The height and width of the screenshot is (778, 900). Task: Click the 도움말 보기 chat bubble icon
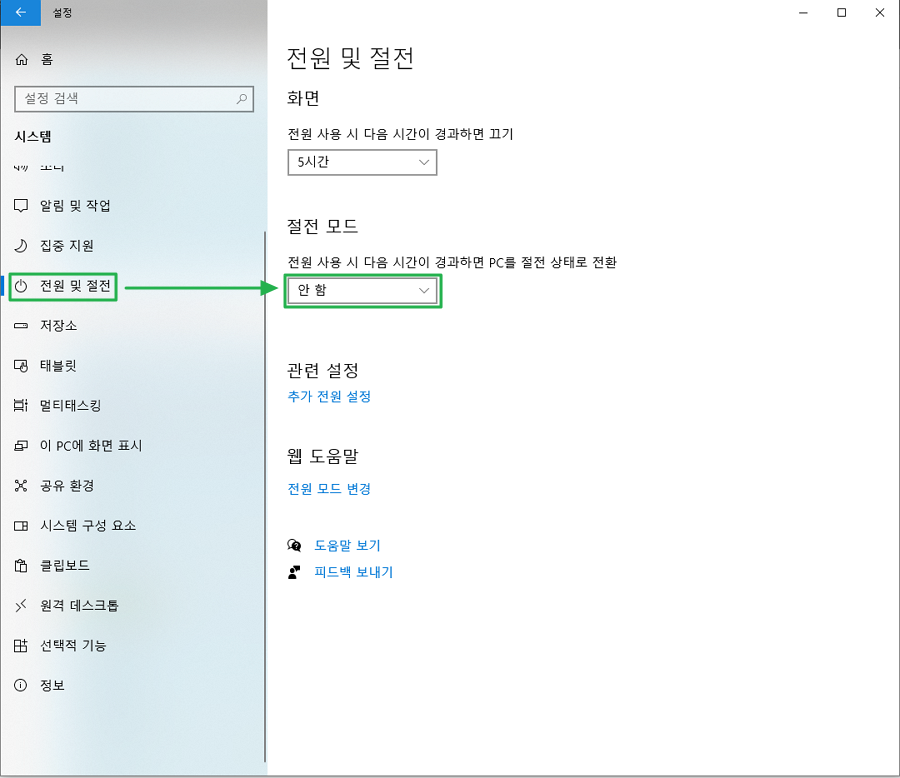[294, 545]
